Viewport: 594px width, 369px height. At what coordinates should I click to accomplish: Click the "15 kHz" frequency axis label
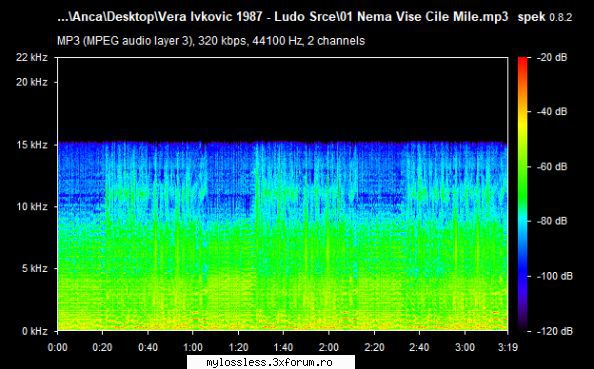(x=32, y=145)
